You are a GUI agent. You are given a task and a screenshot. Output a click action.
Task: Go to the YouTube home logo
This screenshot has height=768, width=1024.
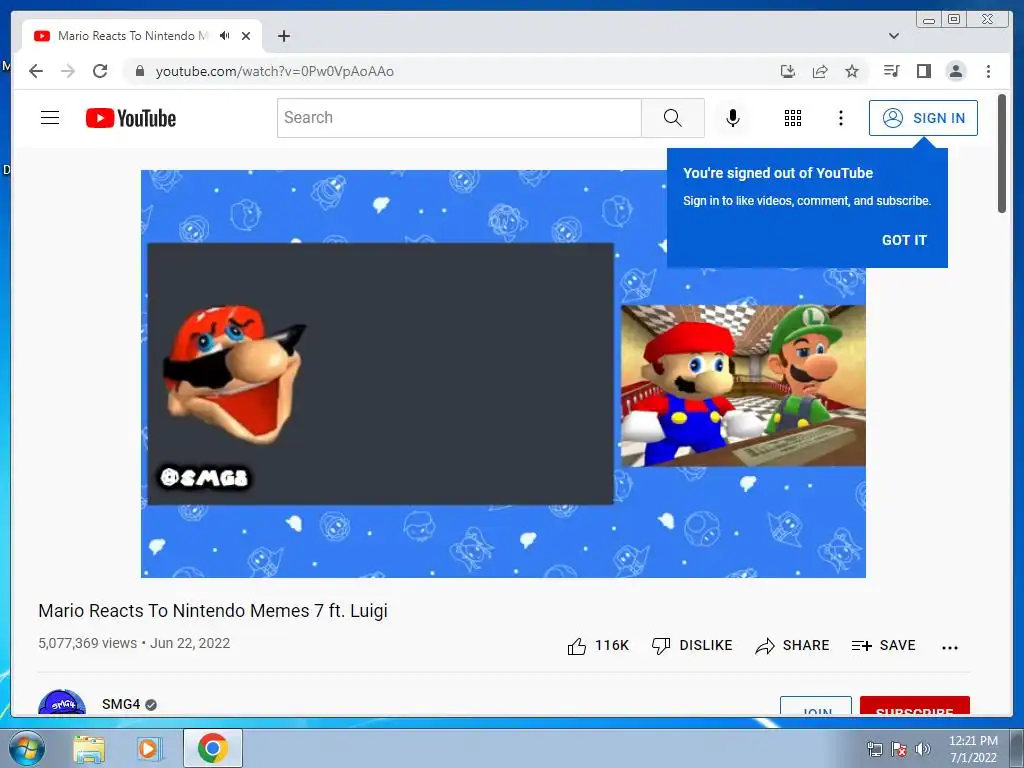pyautogui.click(x=131, y=118)
